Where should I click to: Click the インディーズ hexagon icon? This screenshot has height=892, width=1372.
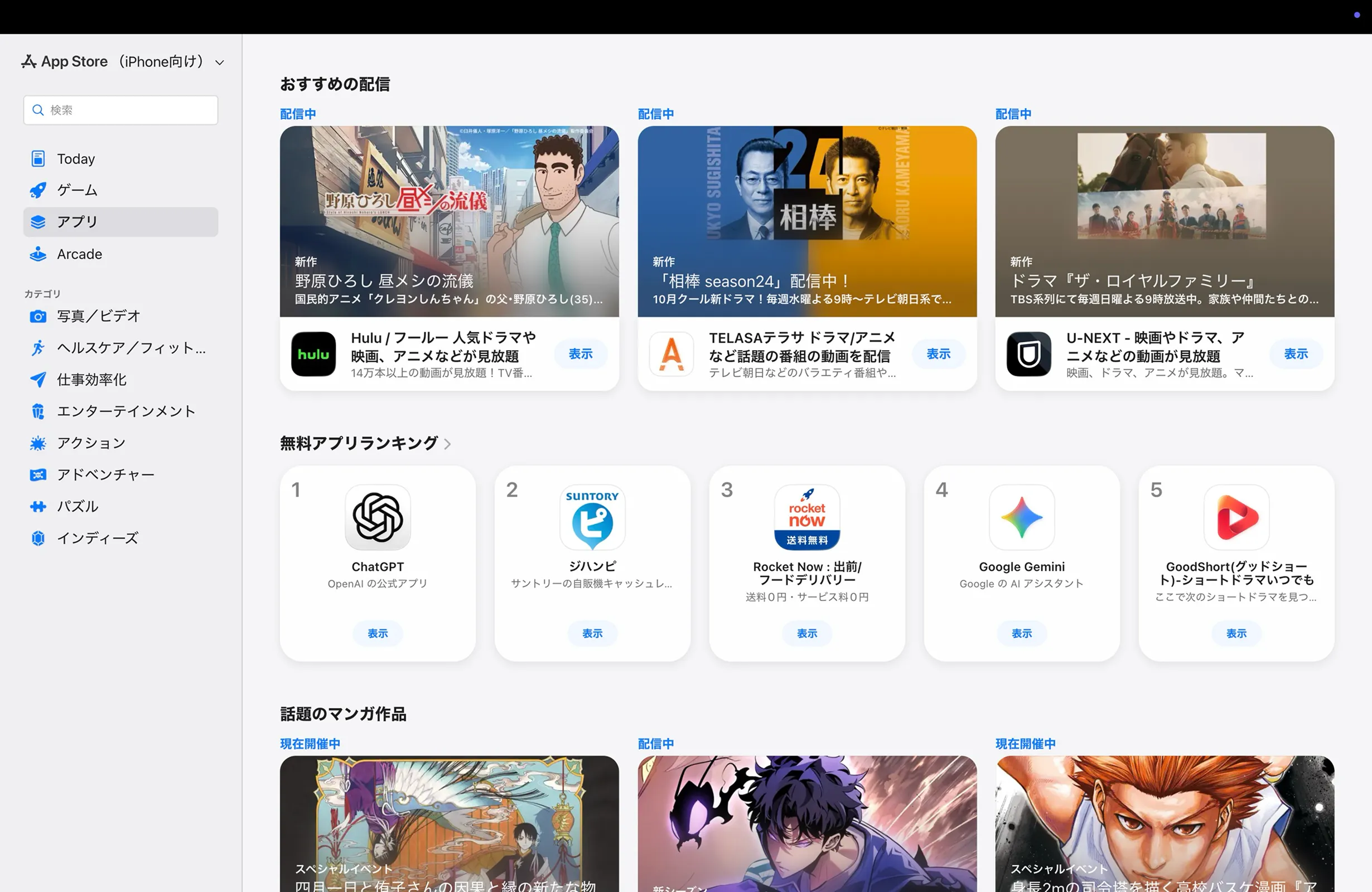click(x=38, y=538)
